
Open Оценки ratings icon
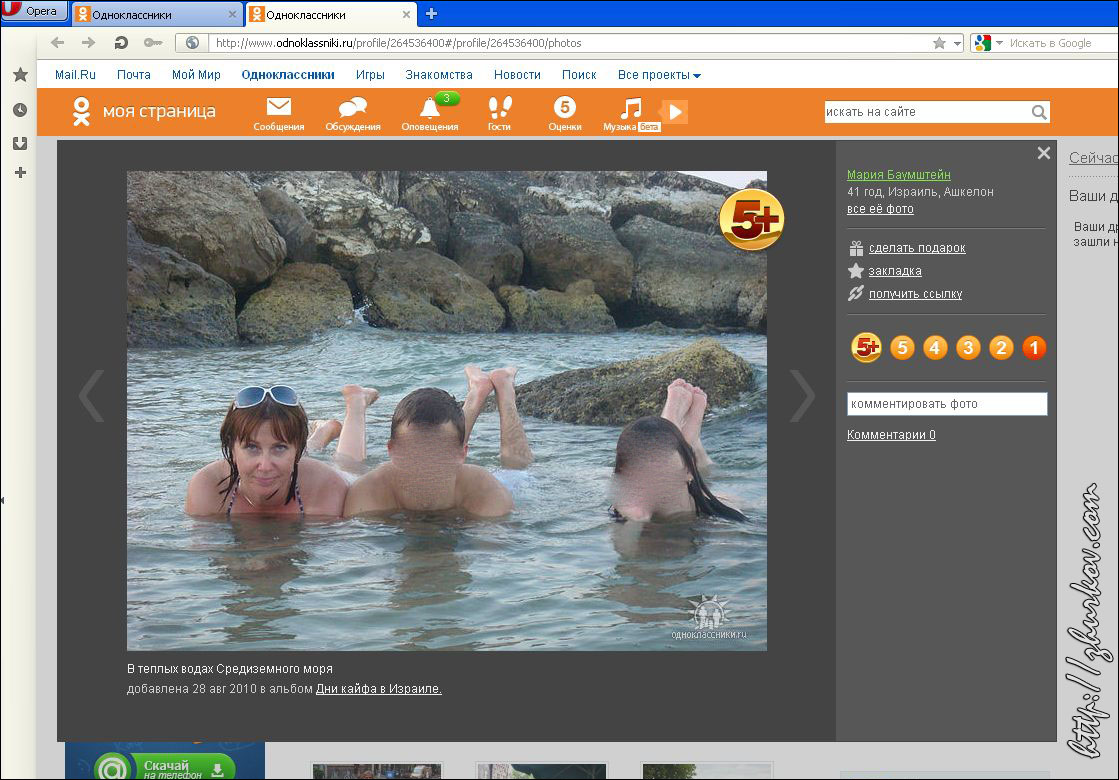[x=564, y=108]
